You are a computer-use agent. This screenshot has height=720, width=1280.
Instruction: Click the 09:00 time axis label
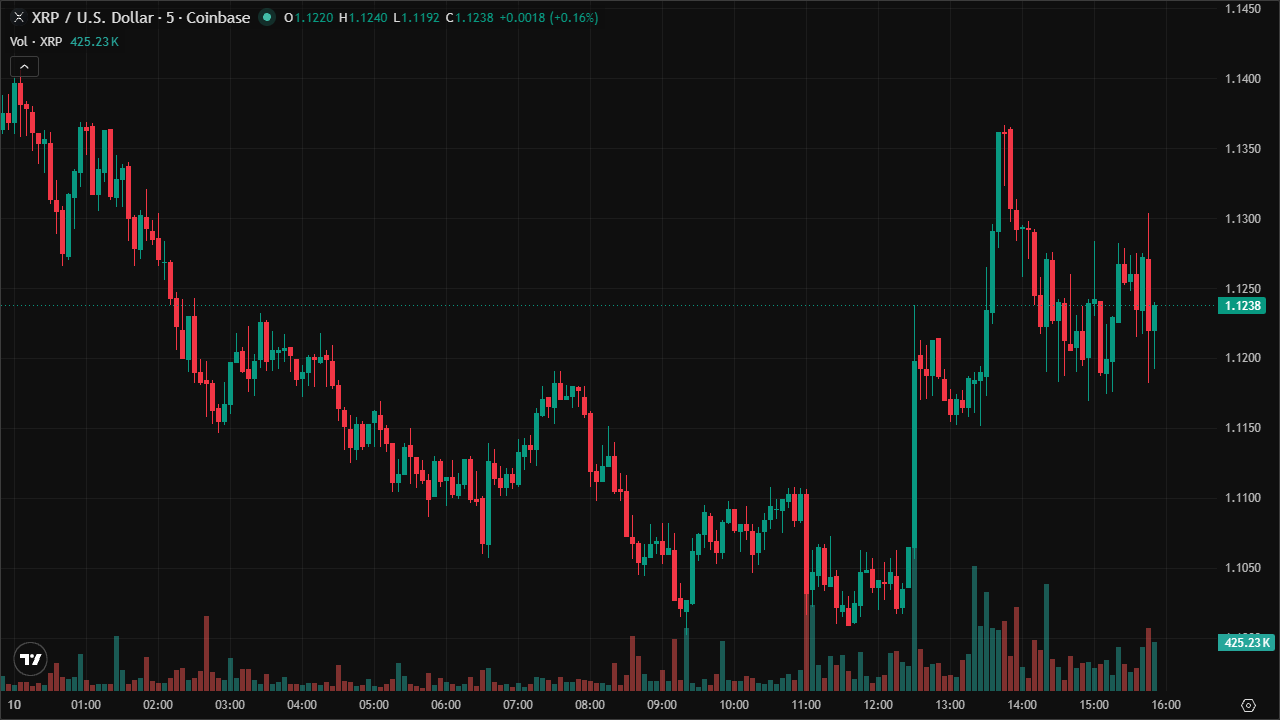pos(662,705)
